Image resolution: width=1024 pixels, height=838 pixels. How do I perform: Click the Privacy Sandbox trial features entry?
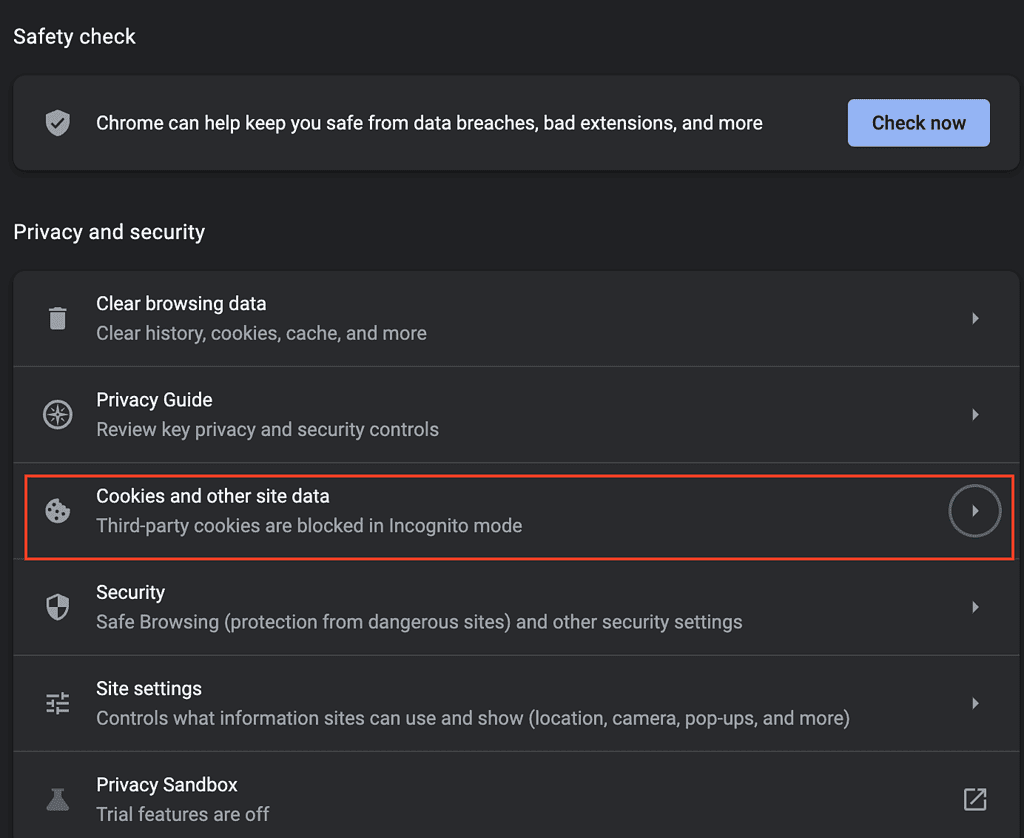pos(166,784)
